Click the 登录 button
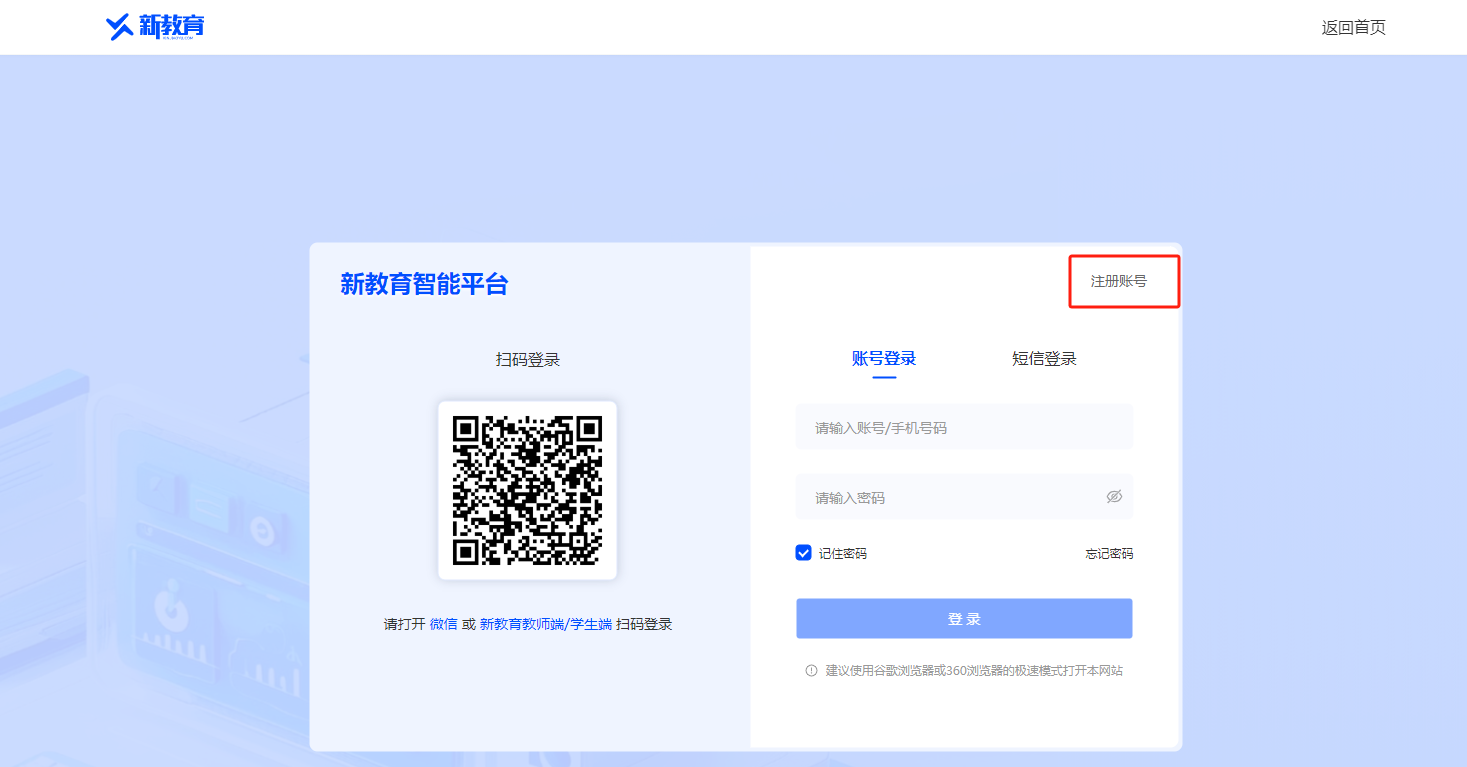 pyautogui.click(x=964, y=618)
